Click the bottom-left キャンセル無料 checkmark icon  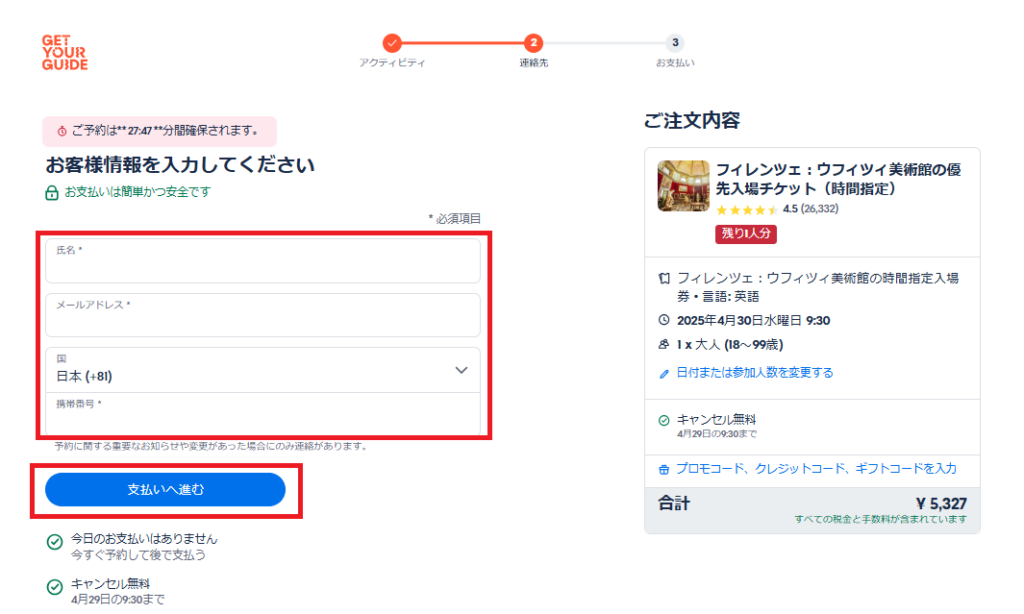point(55,587)
